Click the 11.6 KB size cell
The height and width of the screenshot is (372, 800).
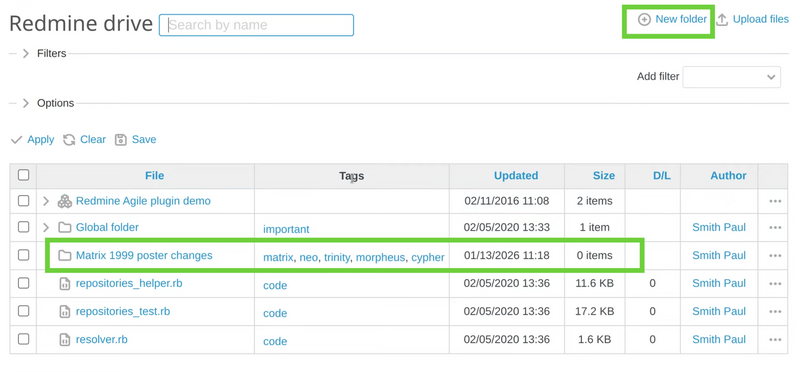[595, 284]
